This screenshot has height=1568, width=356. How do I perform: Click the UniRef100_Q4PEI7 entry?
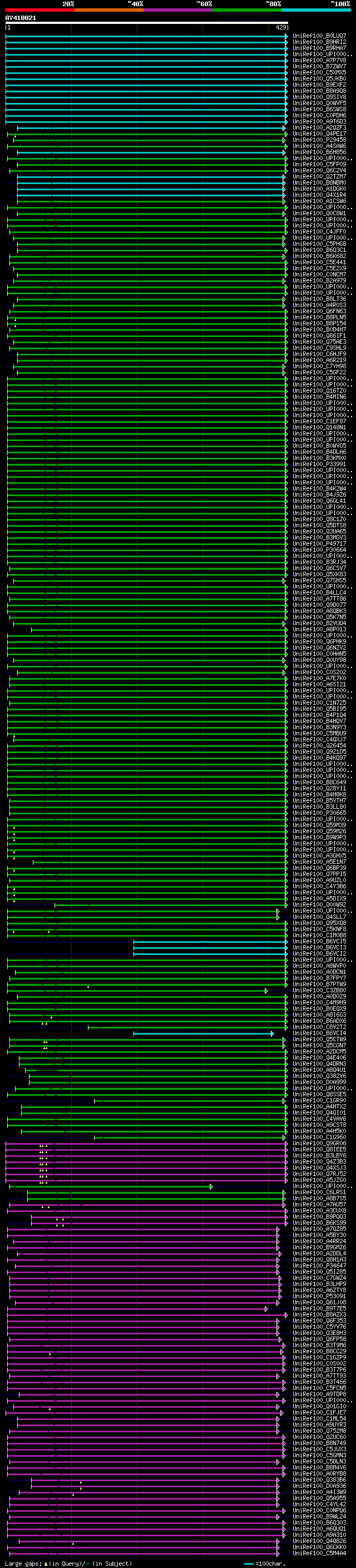319,135
